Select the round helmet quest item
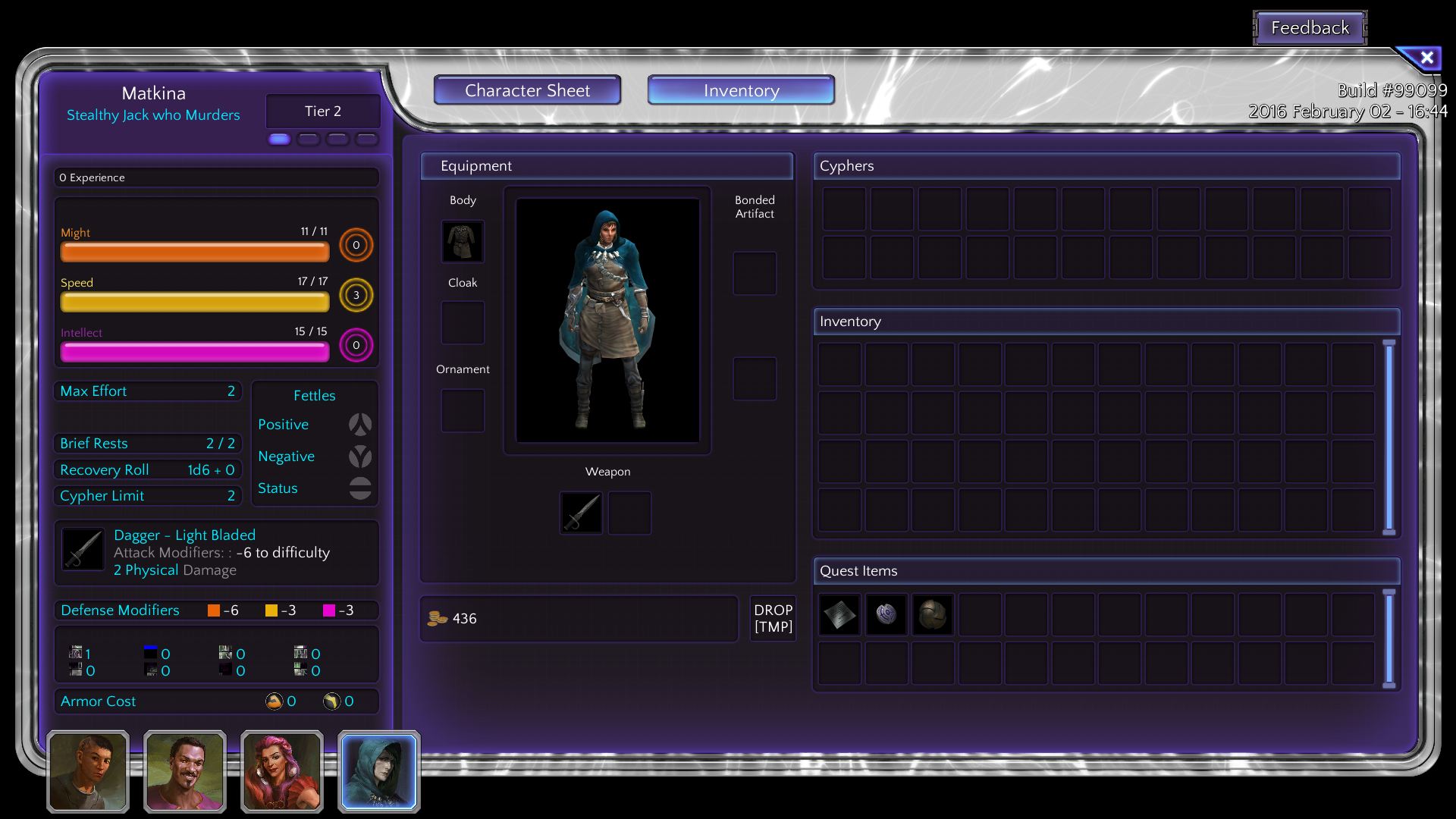 (933, 614)
